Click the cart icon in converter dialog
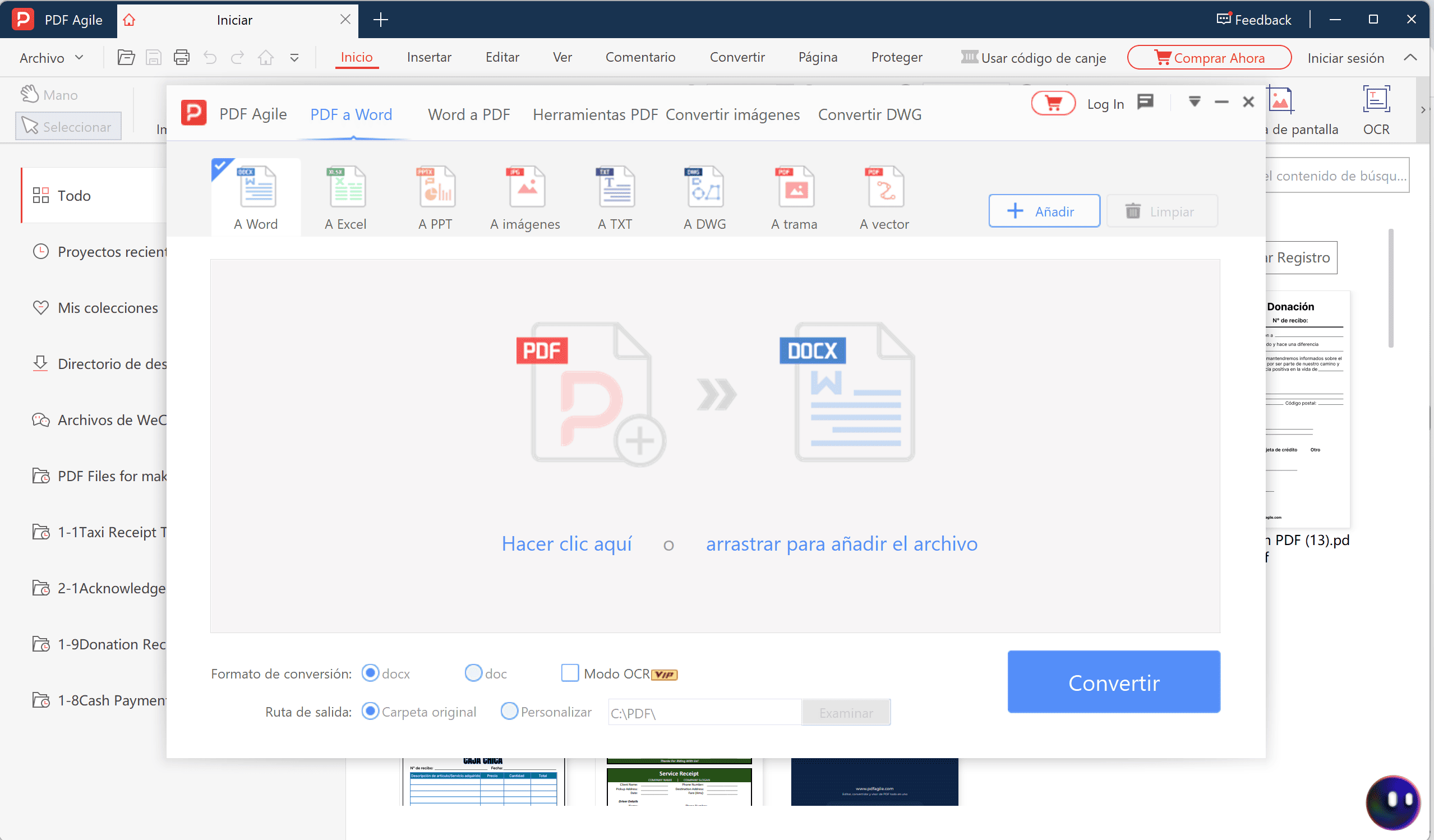Screen dimensions: 1434x840 (1053, 104)
